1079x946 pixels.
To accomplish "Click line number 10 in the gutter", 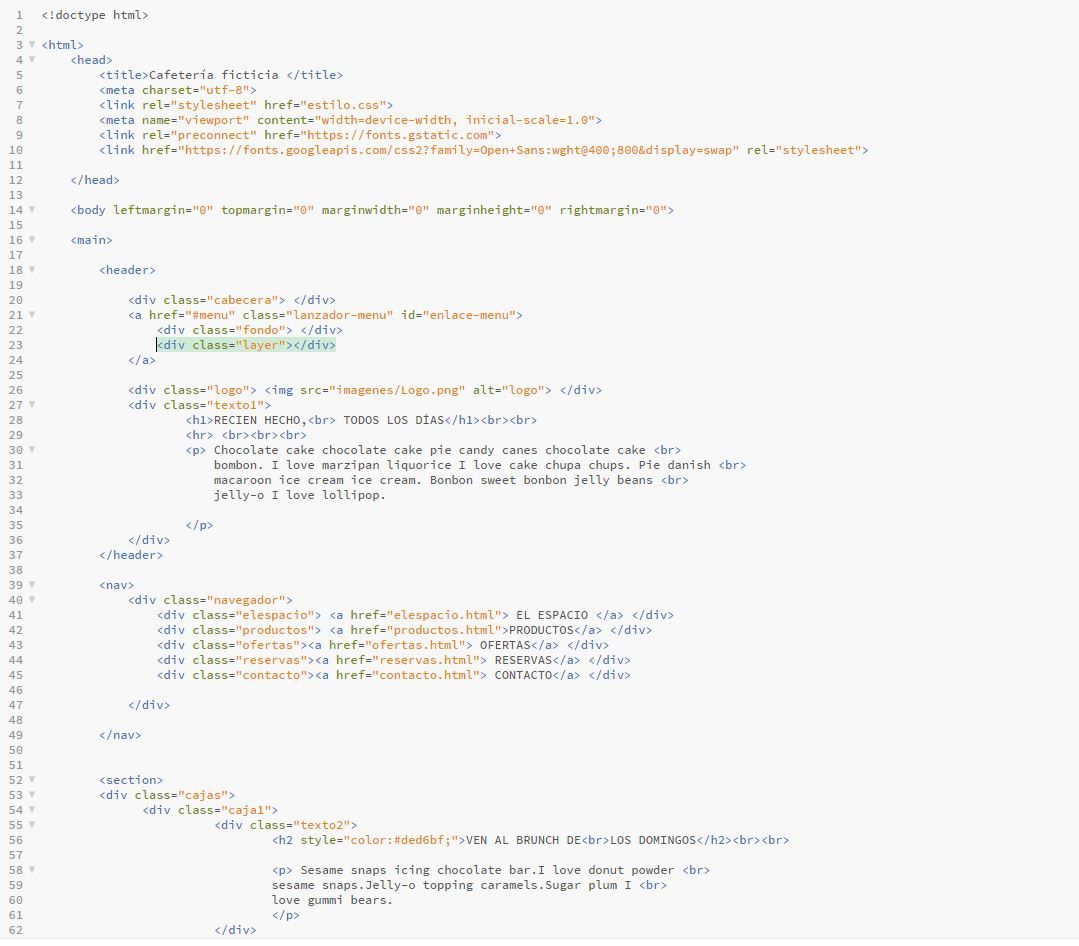I will [16, 150].
